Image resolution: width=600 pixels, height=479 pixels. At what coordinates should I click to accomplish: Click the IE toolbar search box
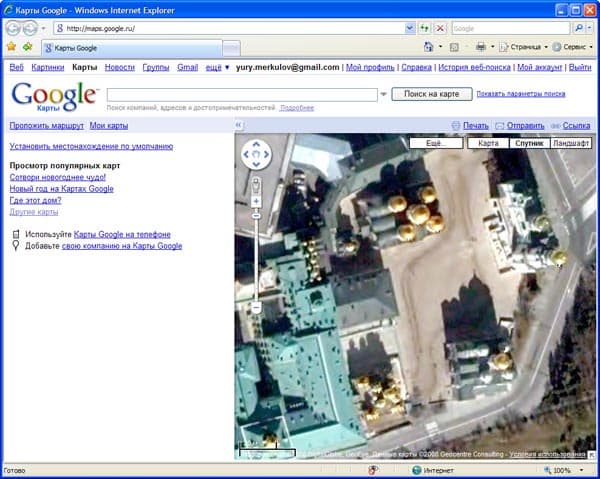click(x=511, y=28)
